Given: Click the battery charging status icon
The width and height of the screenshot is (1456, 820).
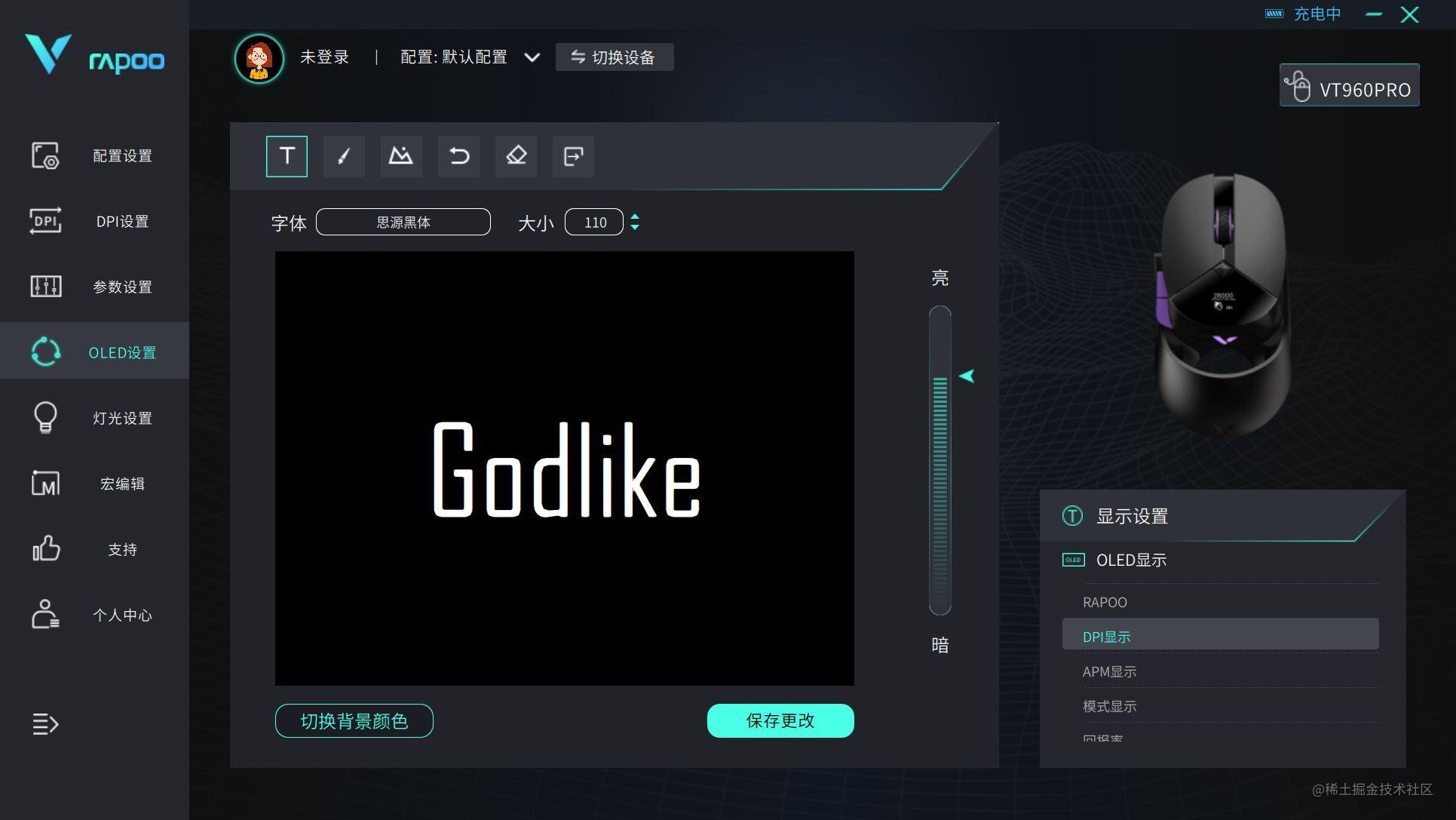Looking at the screenshot, I should point(1274,14).
